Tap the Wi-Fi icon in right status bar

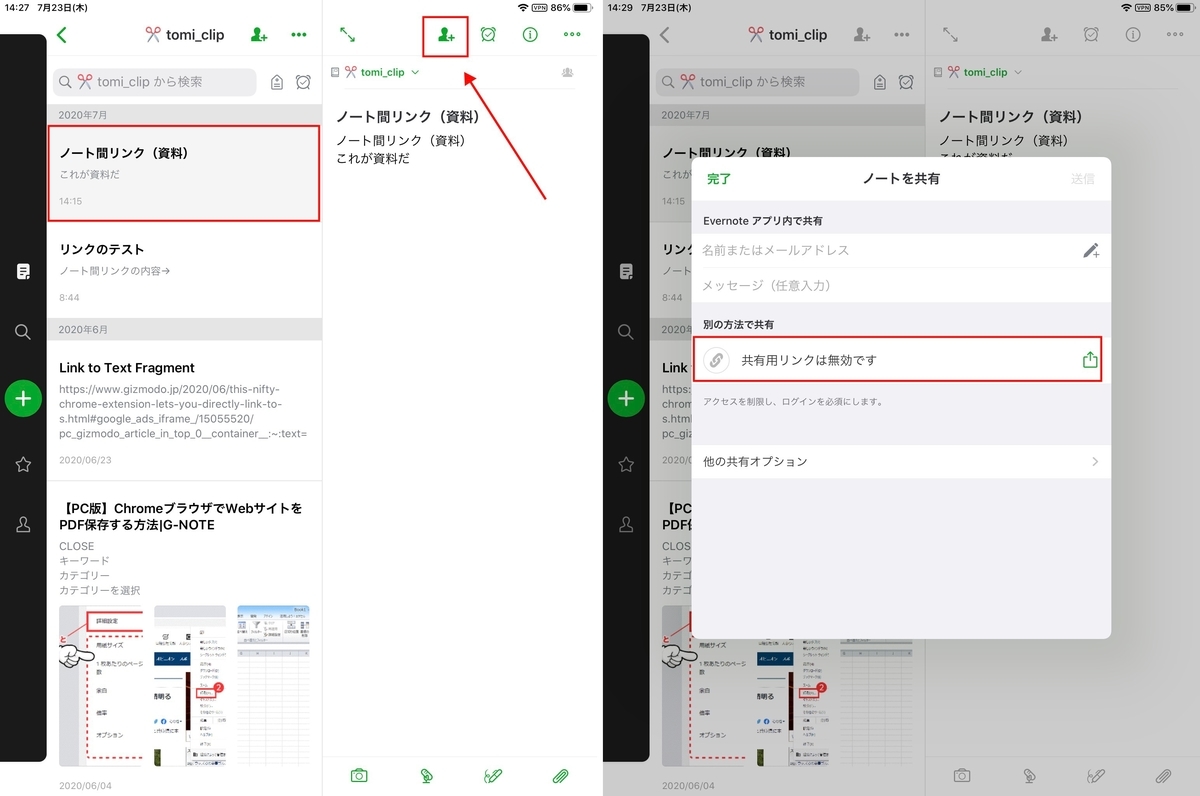1127,7
